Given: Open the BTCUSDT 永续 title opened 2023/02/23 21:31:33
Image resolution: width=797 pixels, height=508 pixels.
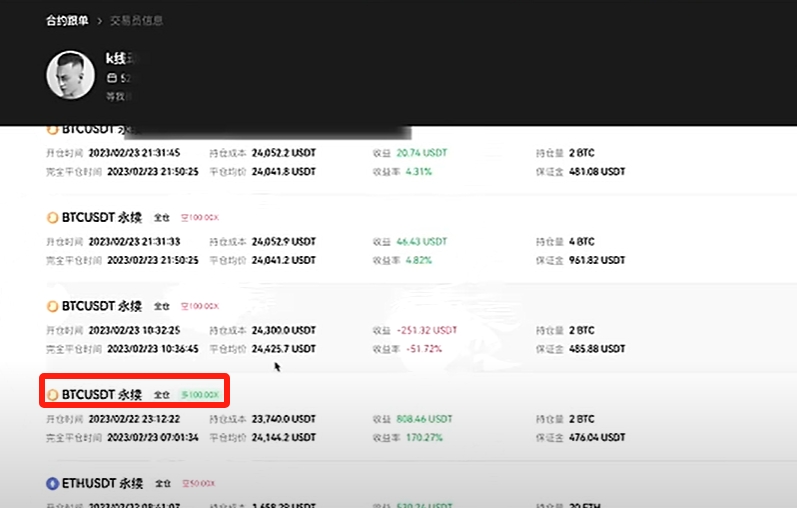Looking at the screenshot, I should pyautogui.click(x=102, y=218).
